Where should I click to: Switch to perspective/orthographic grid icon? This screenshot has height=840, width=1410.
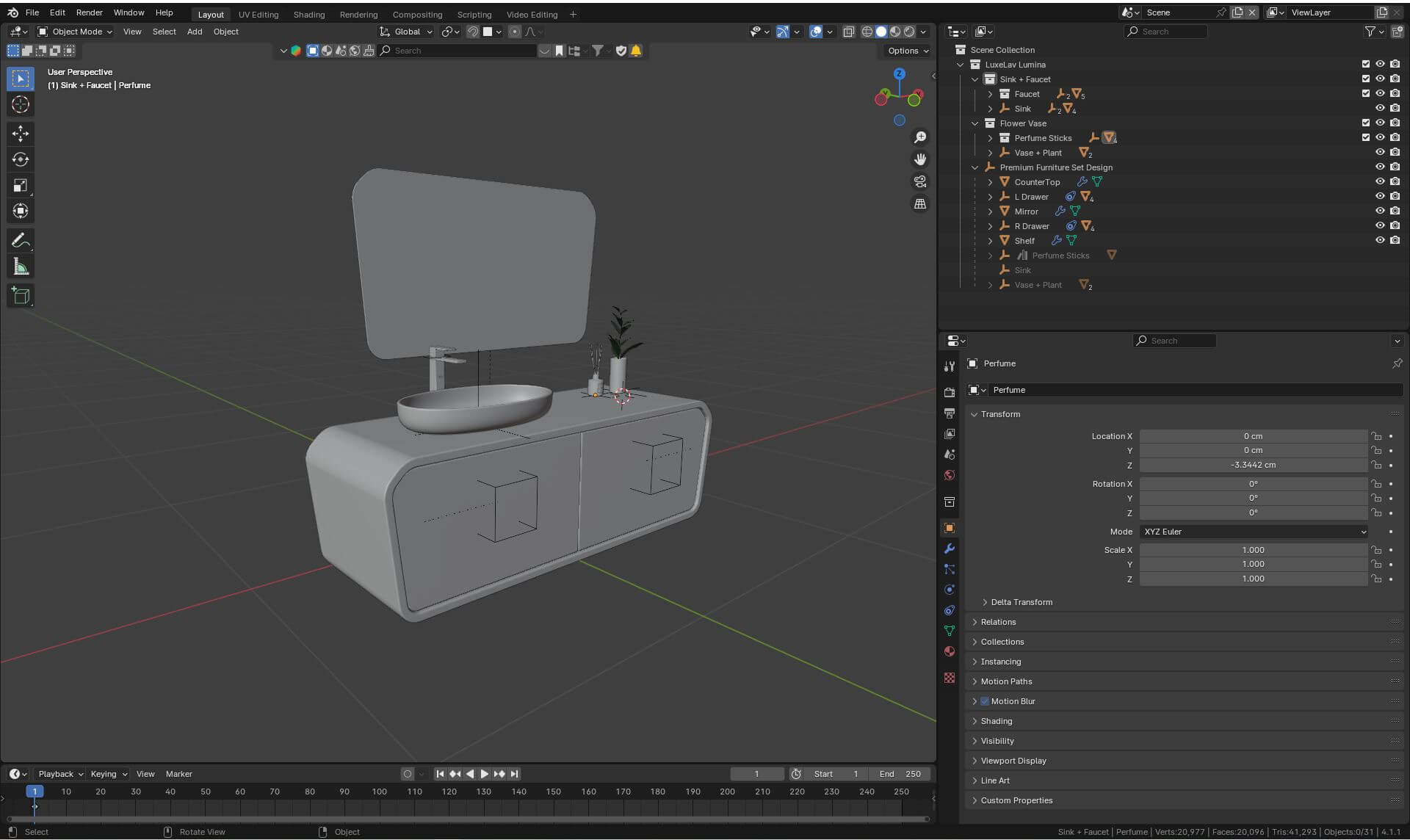[x=919, y=203]
